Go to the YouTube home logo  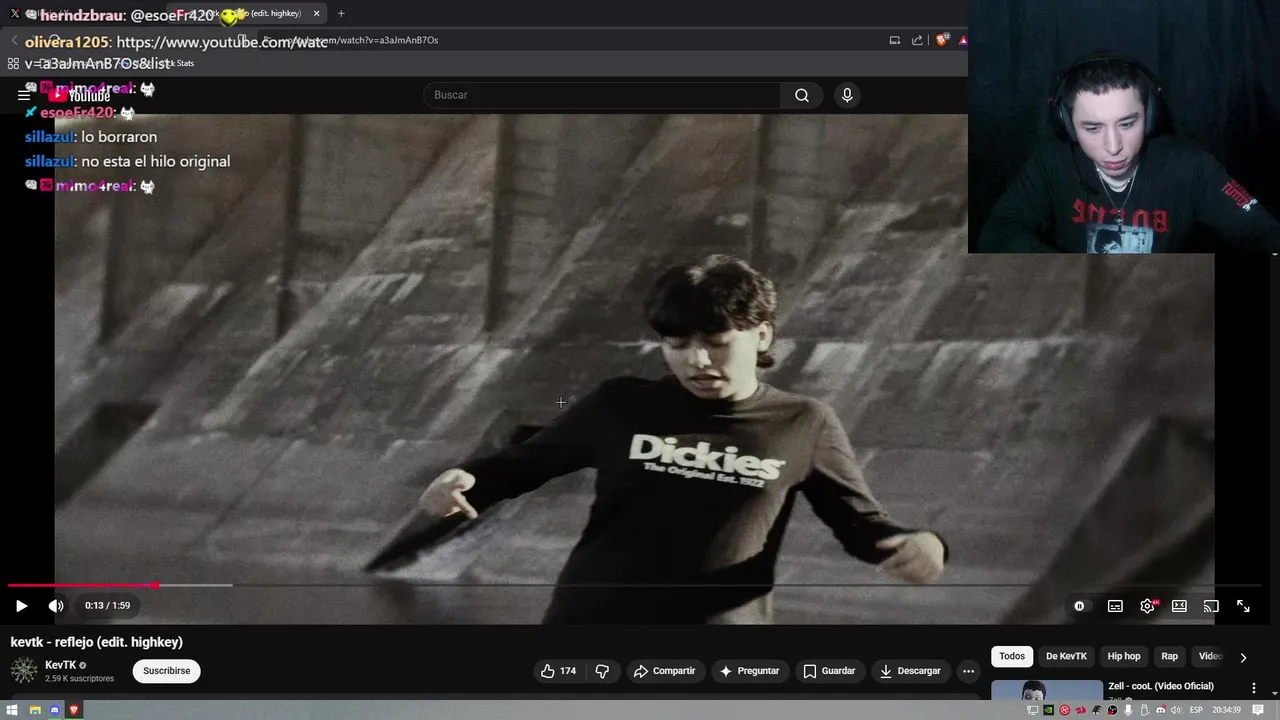80,95
